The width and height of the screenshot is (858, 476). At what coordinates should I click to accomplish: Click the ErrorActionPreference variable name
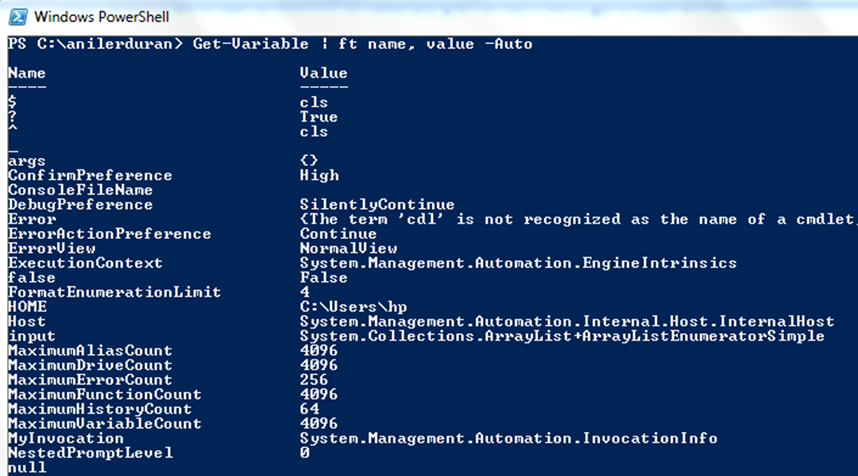(109, 234)
